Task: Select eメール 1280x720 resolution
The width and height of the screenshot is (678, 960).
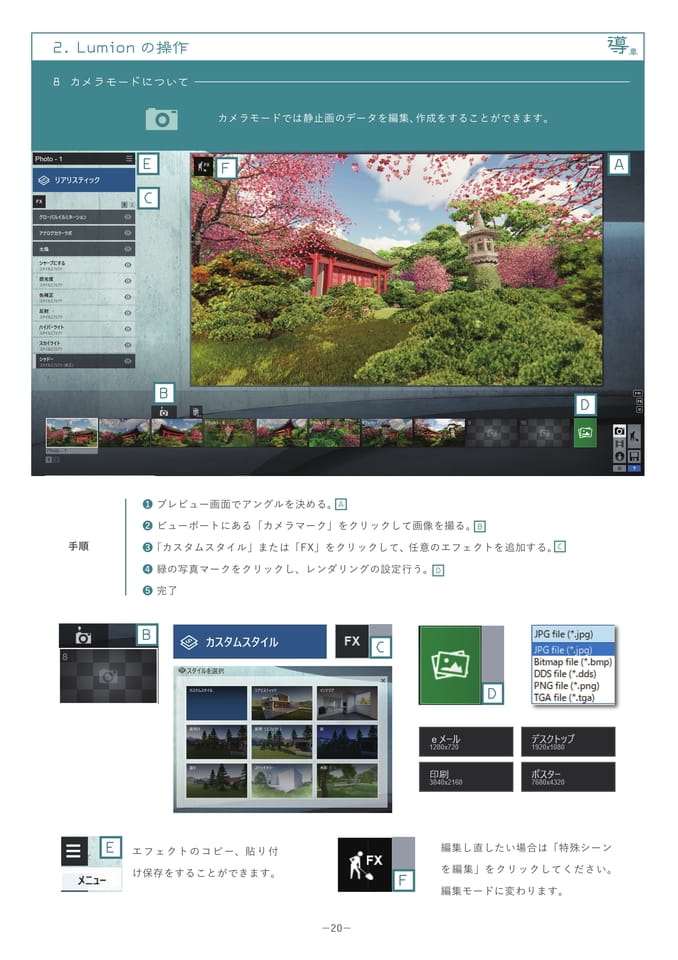Action: (x=466, y=742)
